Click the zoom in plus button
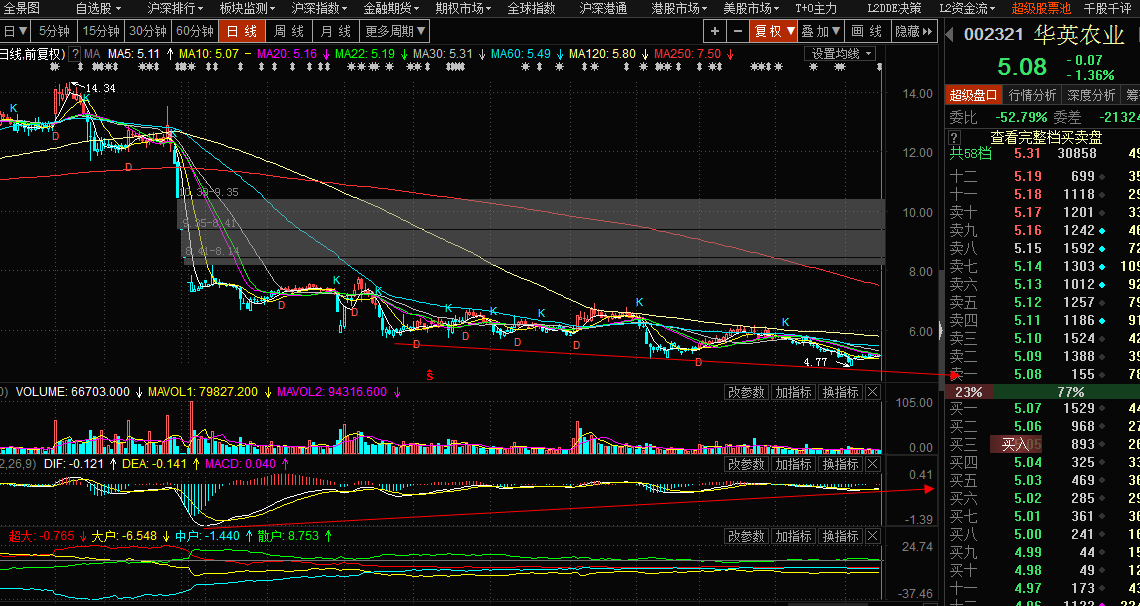The height and width of the screenshot is (606, 1140). [714, 31]
